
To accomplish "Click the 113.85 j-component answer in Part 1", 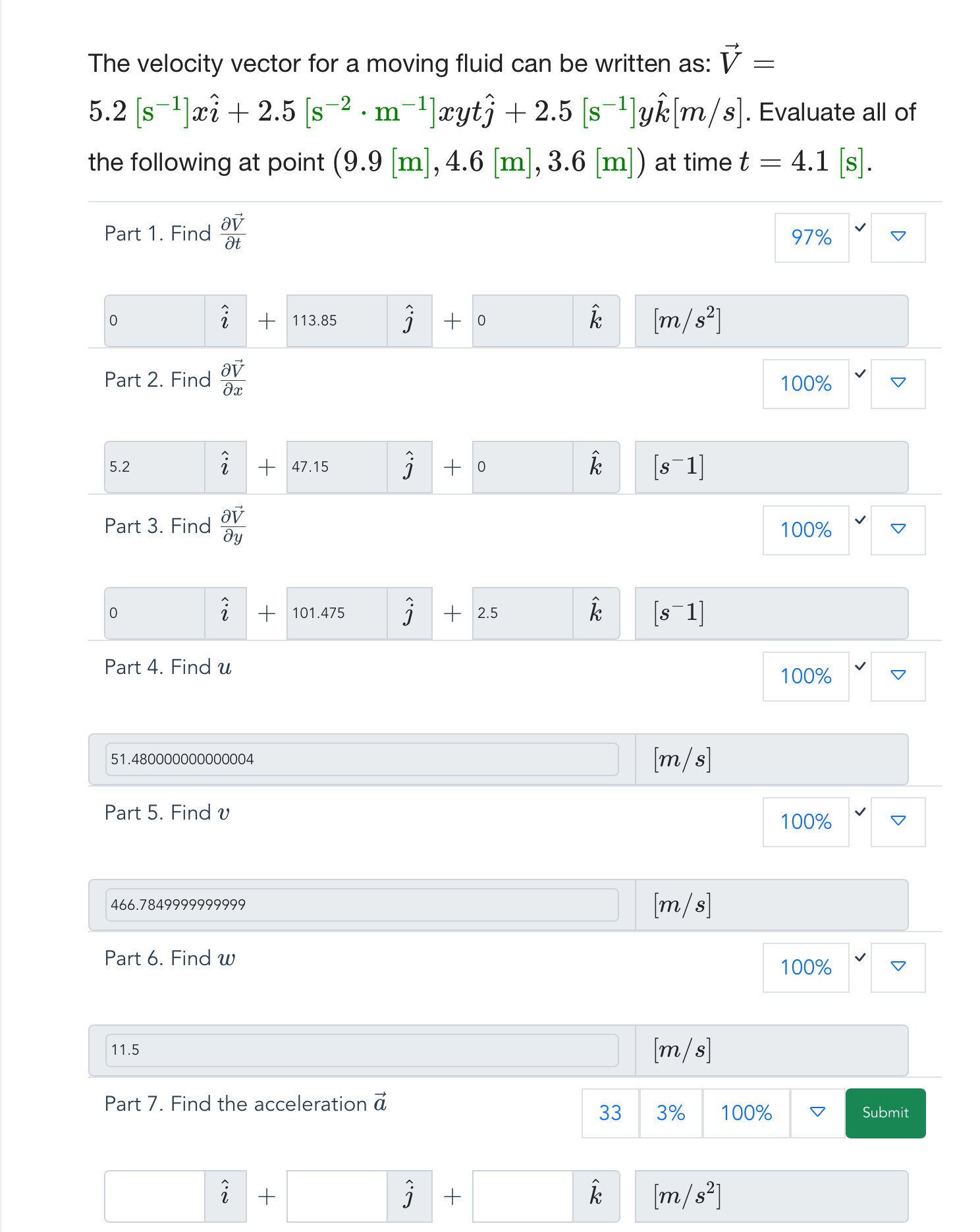I will click(x=336, y=321).
